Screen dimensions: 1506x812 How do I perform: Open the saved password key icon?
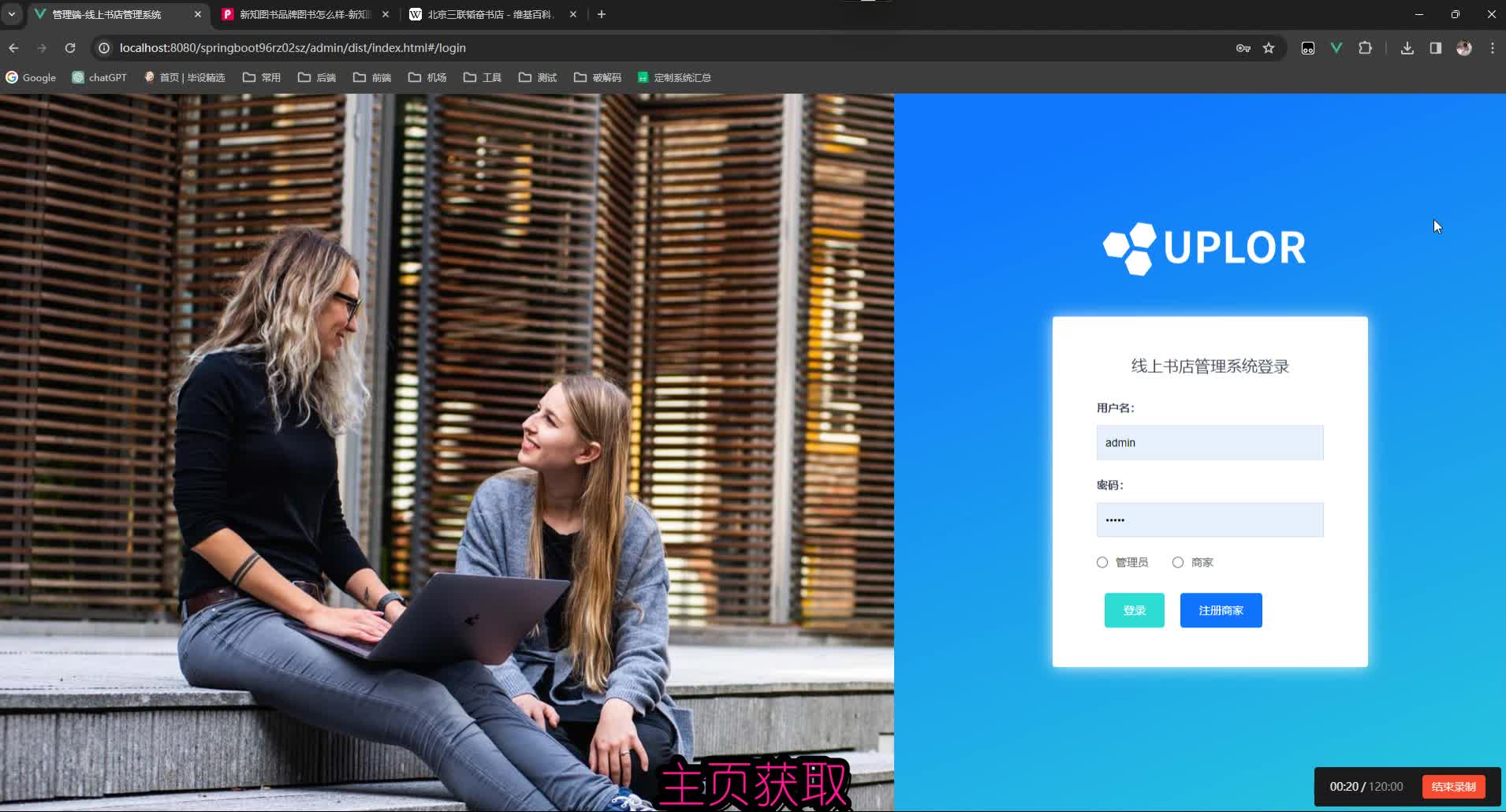(x=1243, y=48)
